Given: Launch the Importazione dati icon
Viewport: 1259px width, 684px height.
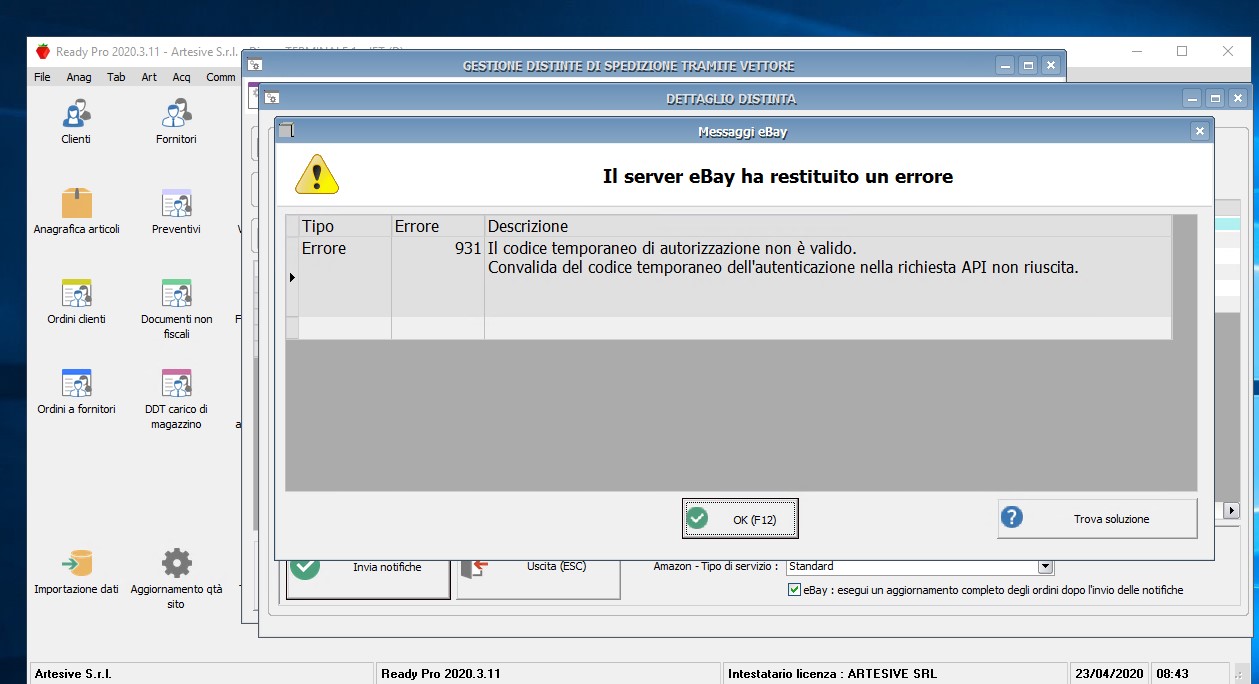Looking at the screenshot, I should tap(76, 563).
